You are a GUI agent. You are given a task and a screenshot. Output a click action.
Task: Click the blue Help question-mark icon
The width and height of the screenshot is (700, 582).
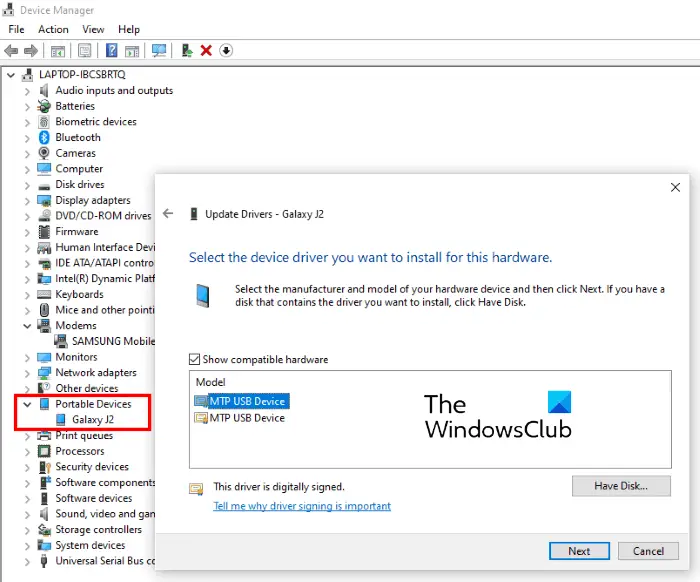coord(111,50)
